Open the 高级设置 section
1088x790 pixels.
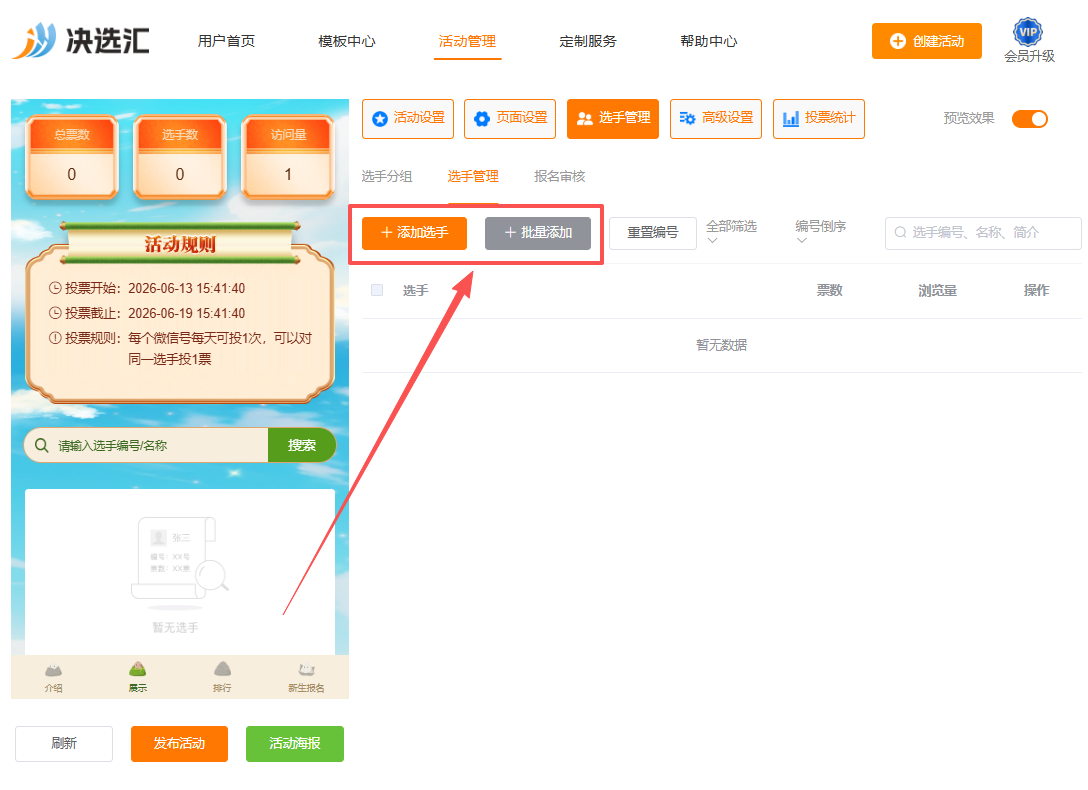[716, 119]
